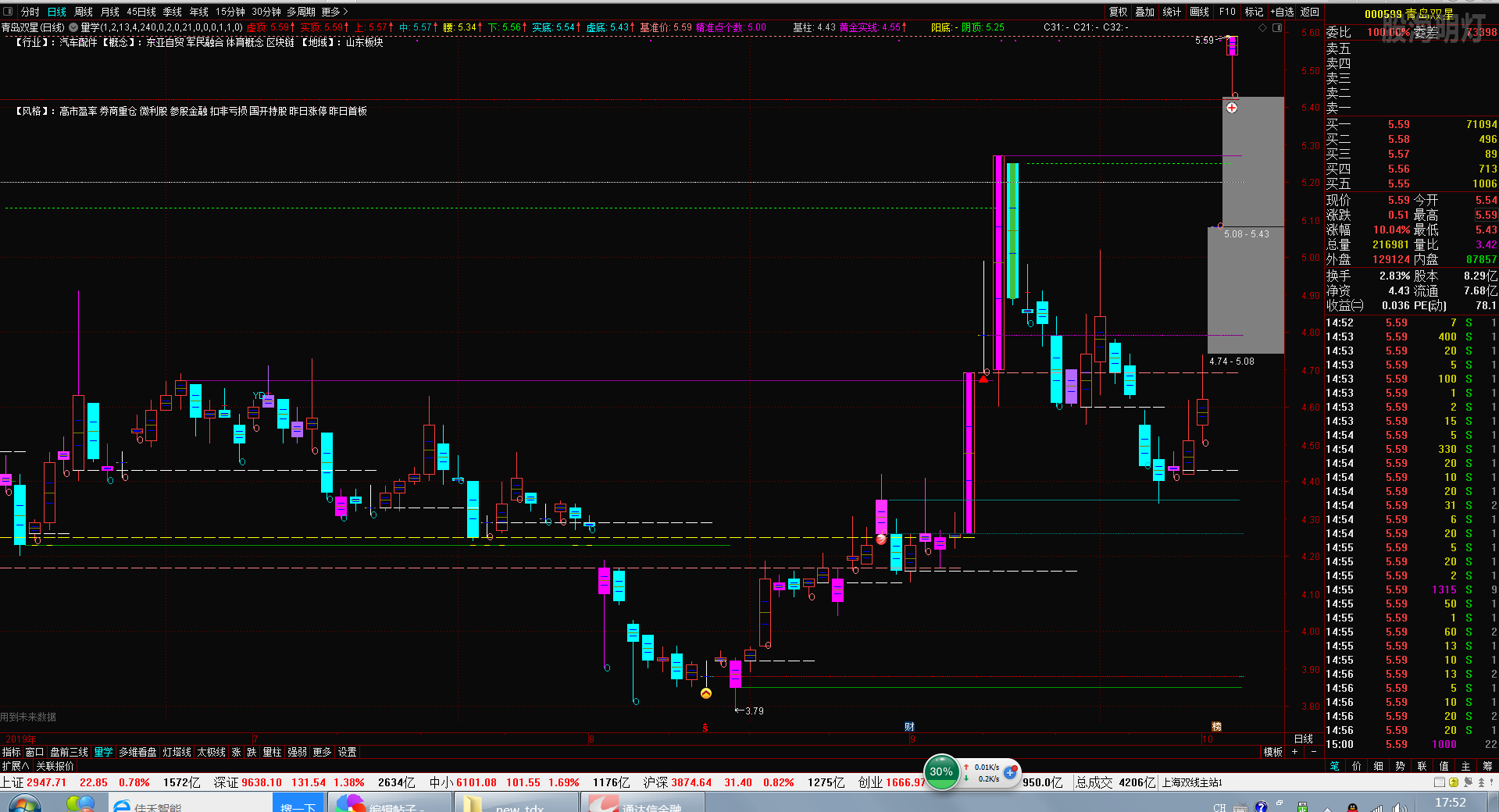Click 统计 statistics button
The height and width of the screenshot is (812, 1499).
(1172, 12)
